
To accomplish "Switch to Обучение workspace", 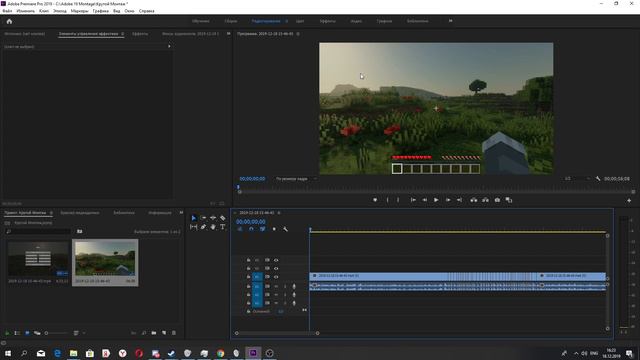I will click(200, 21).
